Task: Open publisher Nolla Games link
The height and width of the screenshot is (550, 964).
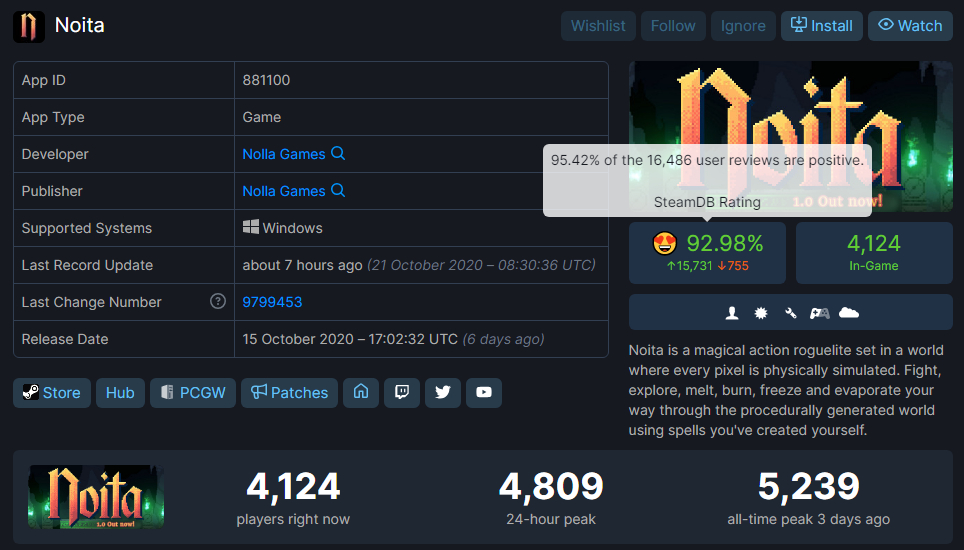Action: click(x=283, y=191)
